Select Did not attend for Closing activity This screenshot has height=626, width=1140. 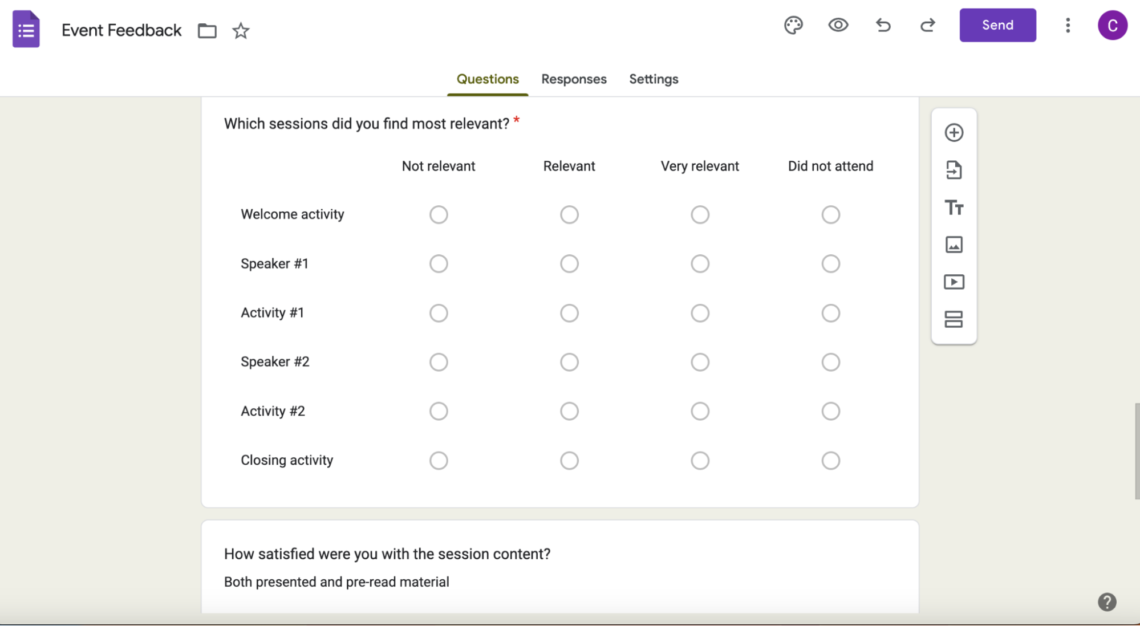tap(830, 460)
